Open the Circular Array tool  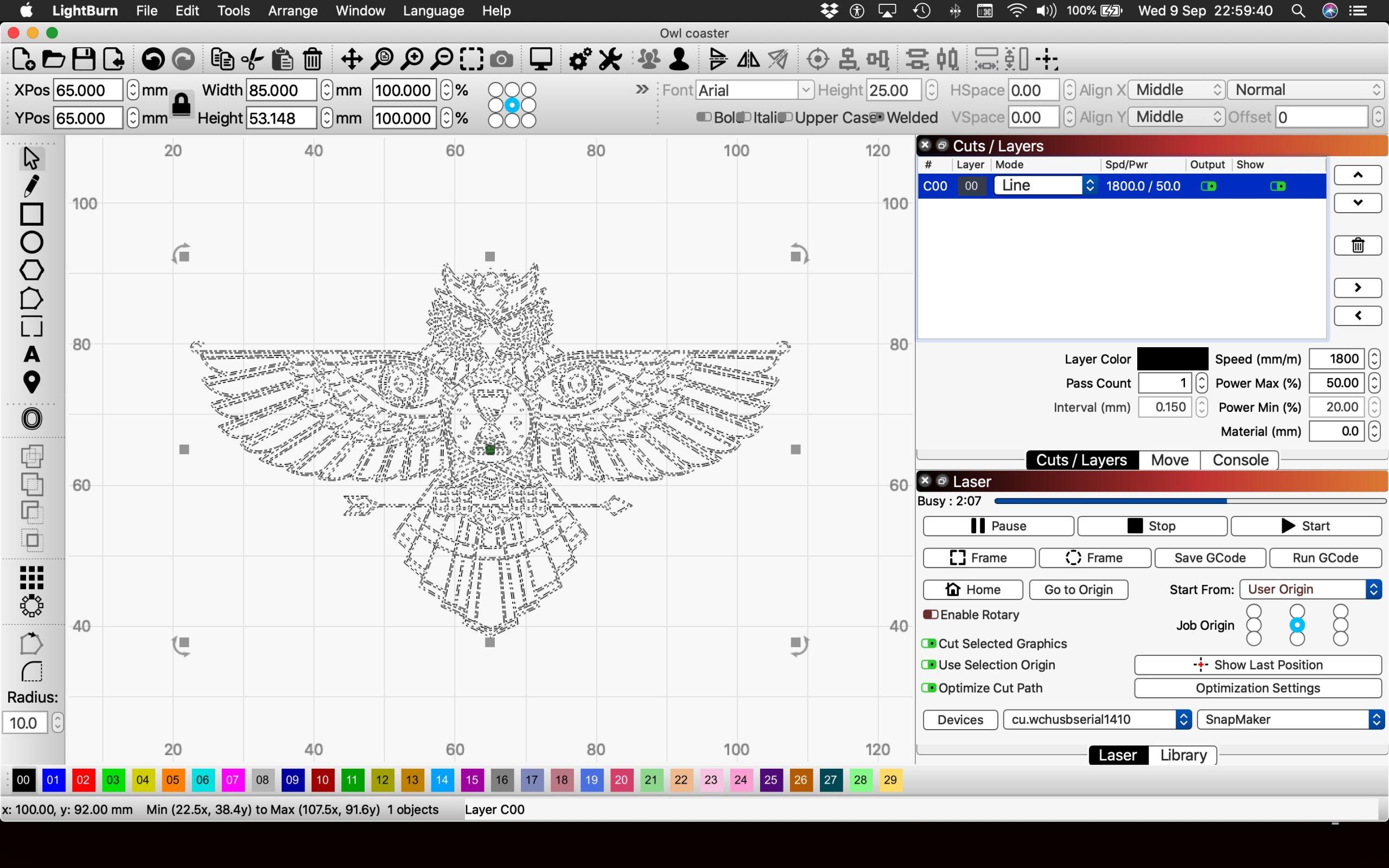tap(31, 605)
